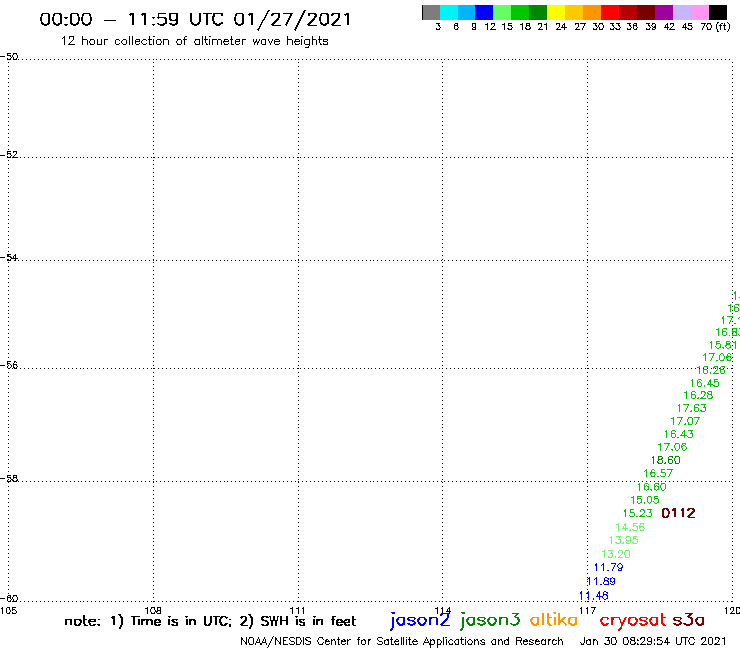Select the purple swatch in the legend

click(664, 12)
